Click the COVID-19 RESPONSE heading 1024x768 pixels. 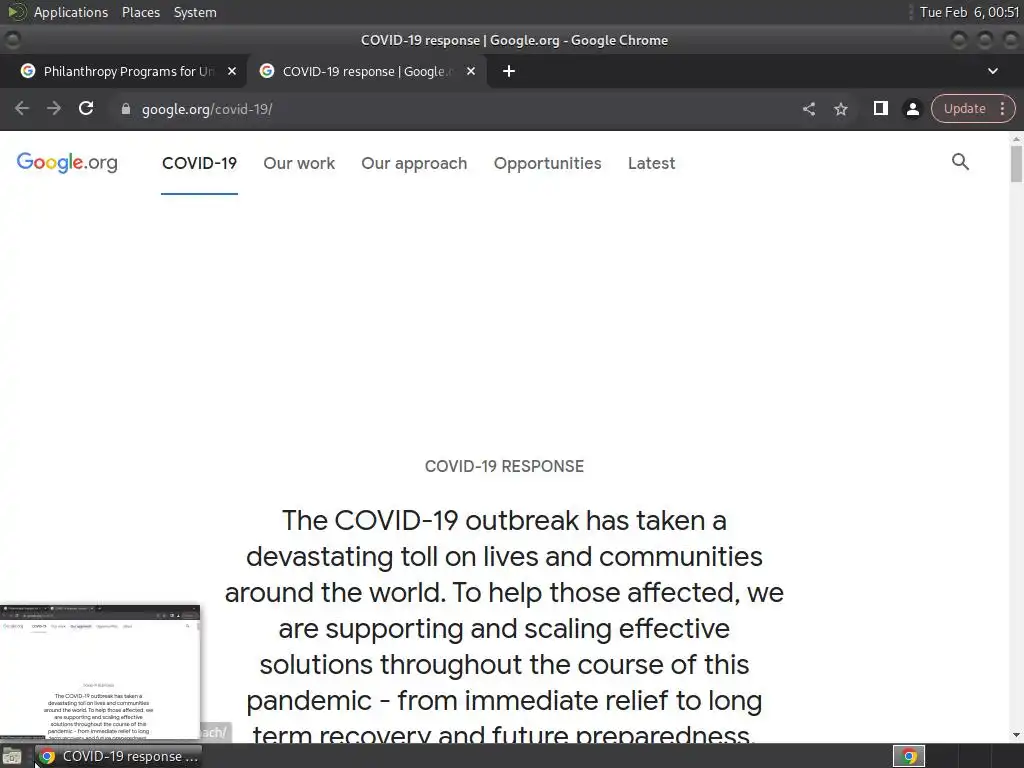tap(504, 466)
